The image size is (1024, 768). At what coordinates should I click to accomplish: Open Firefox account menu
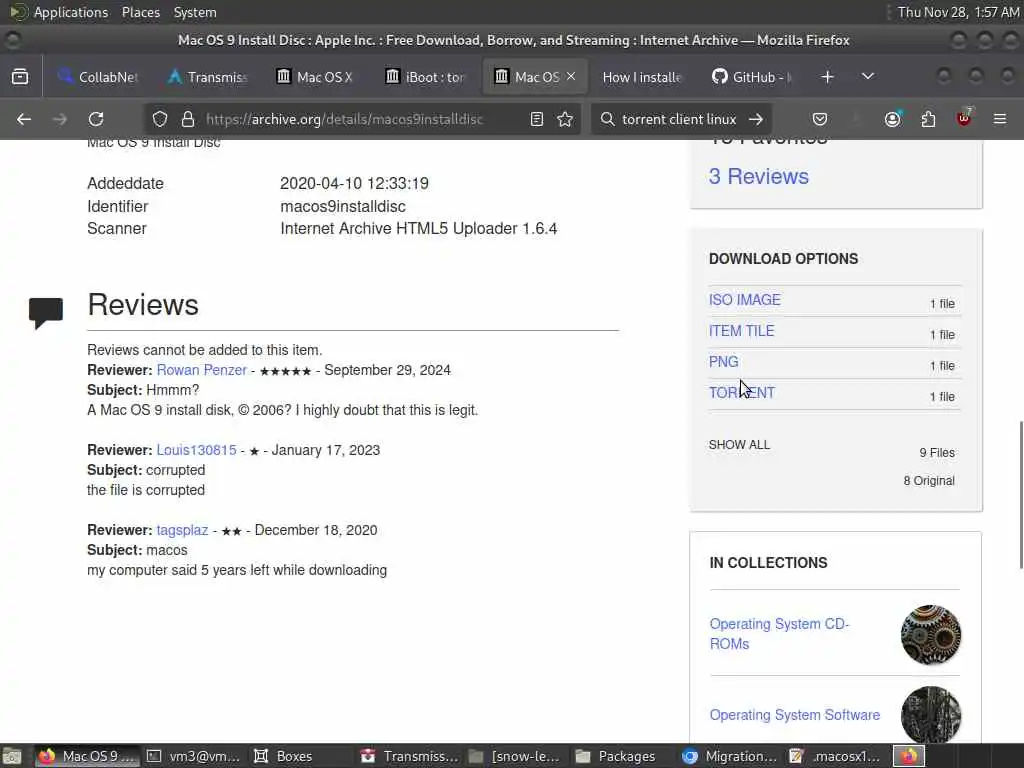pos(892,119)
